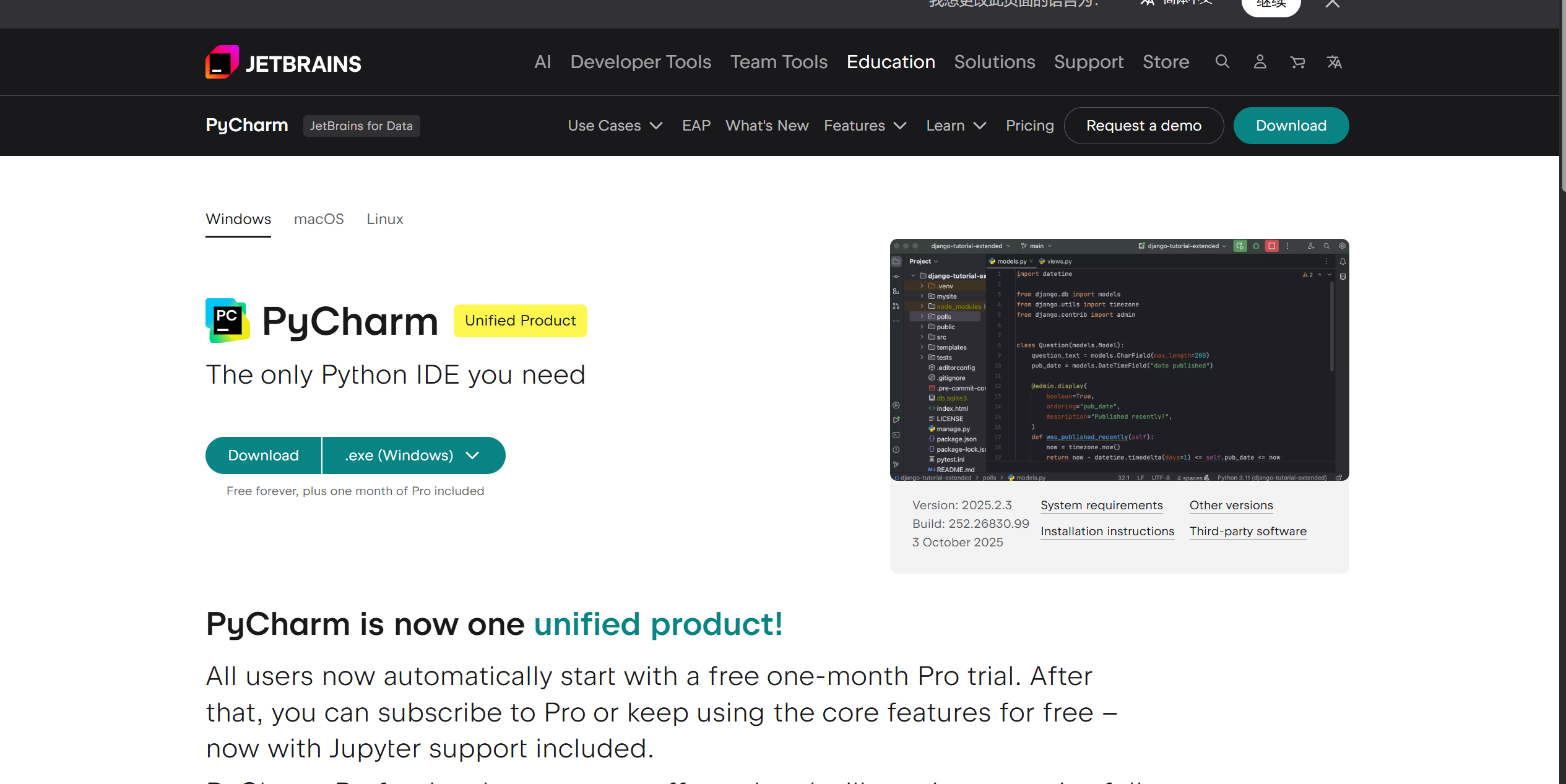Change installer format with the .exe dropdown
The width and height of the screenshot is (1566, 784).
point(413,455)
